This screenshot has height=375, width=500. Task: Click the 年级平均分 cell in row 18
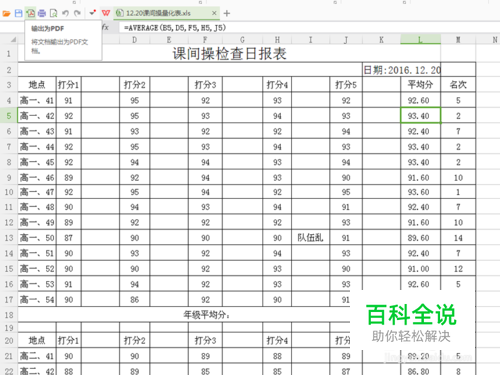pos(207,315)
